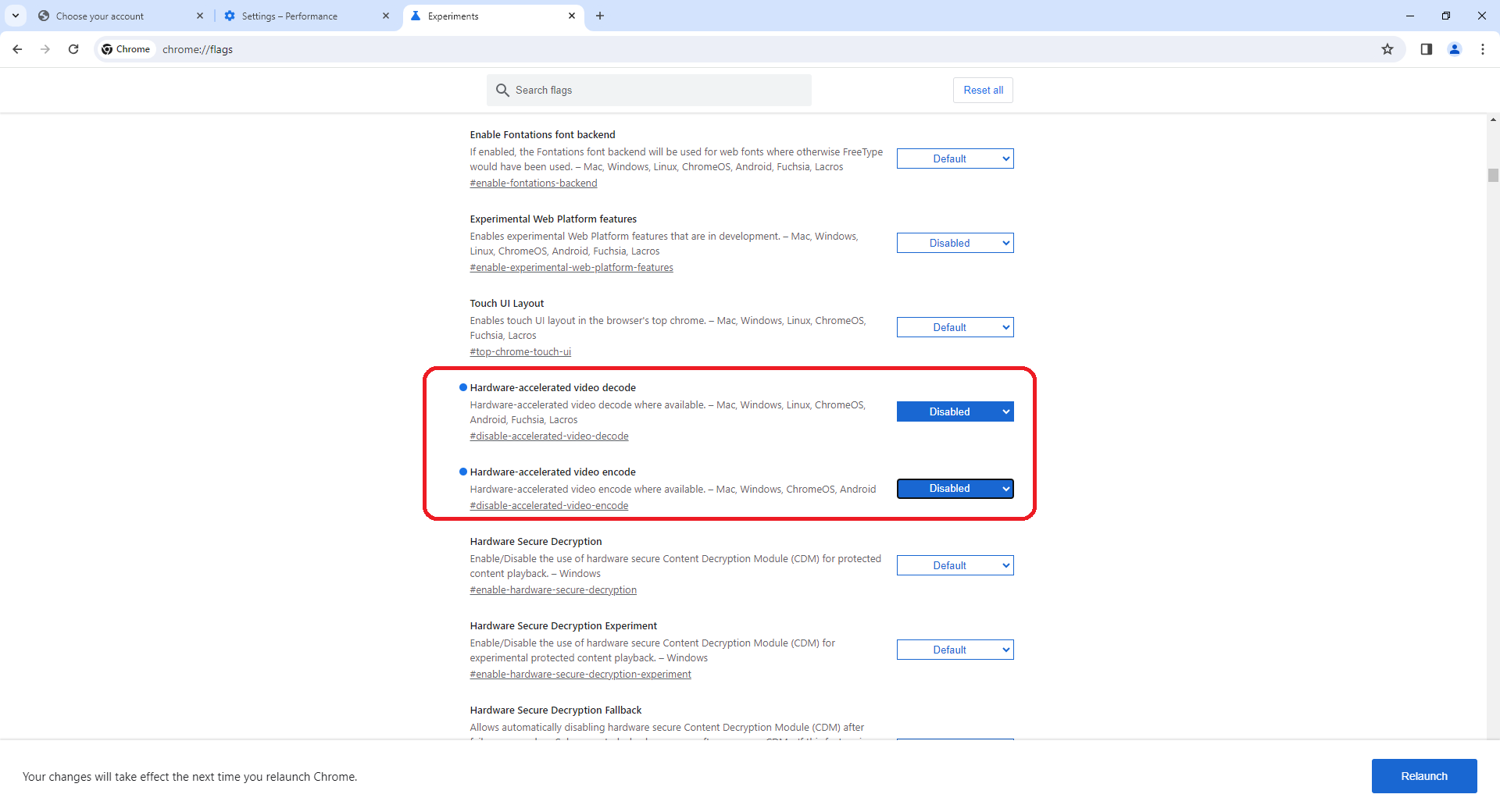Viewport: 1500px width, 812px height.
Task: Expand the Fontations font backend dropdown
Action: tap(955, 158)
